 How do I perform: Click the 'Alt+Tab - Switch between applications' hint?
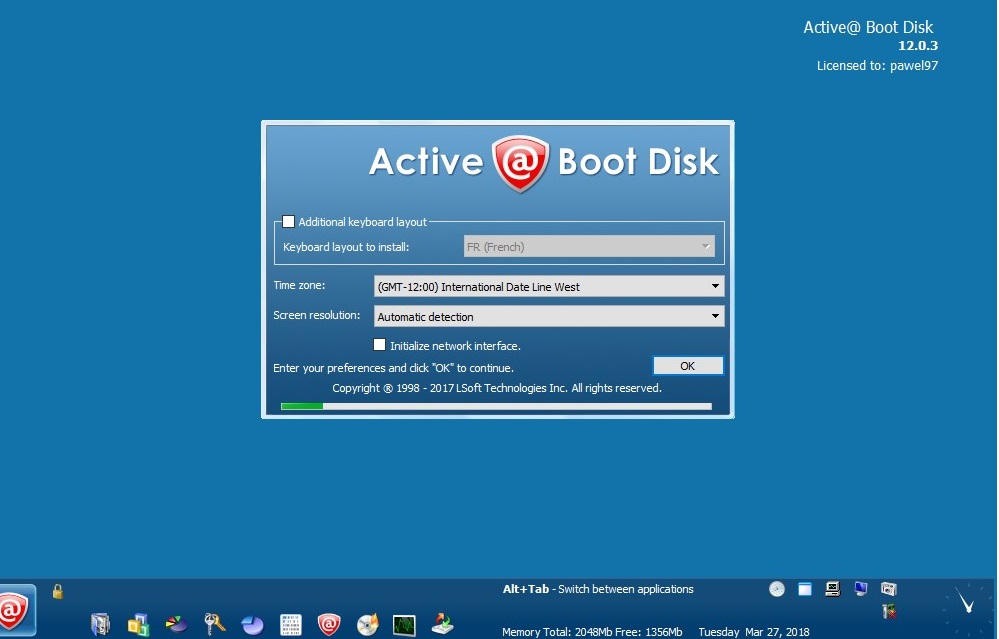tap(598, 589)
